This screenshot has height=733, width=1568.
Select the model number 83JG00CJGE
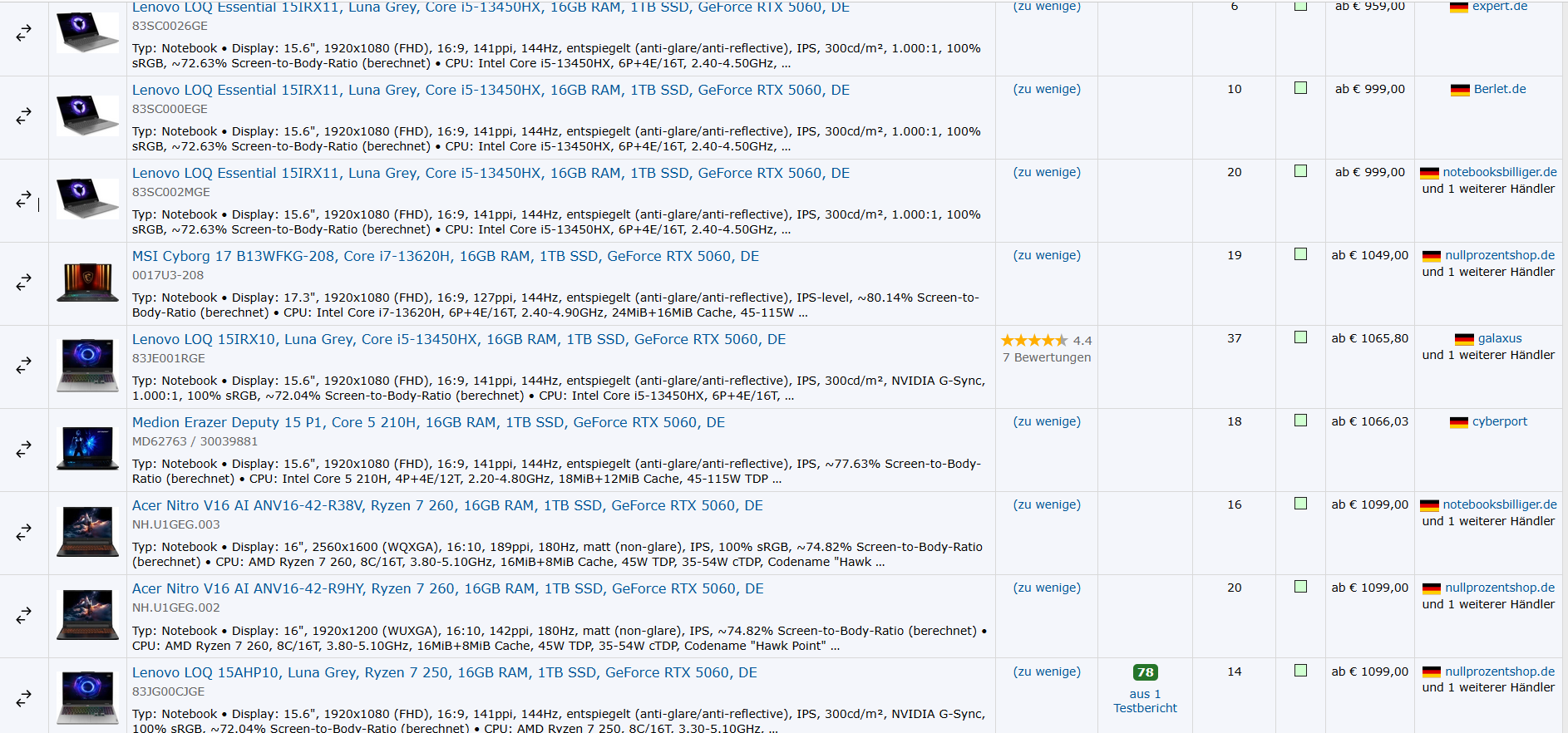point(169,691)
